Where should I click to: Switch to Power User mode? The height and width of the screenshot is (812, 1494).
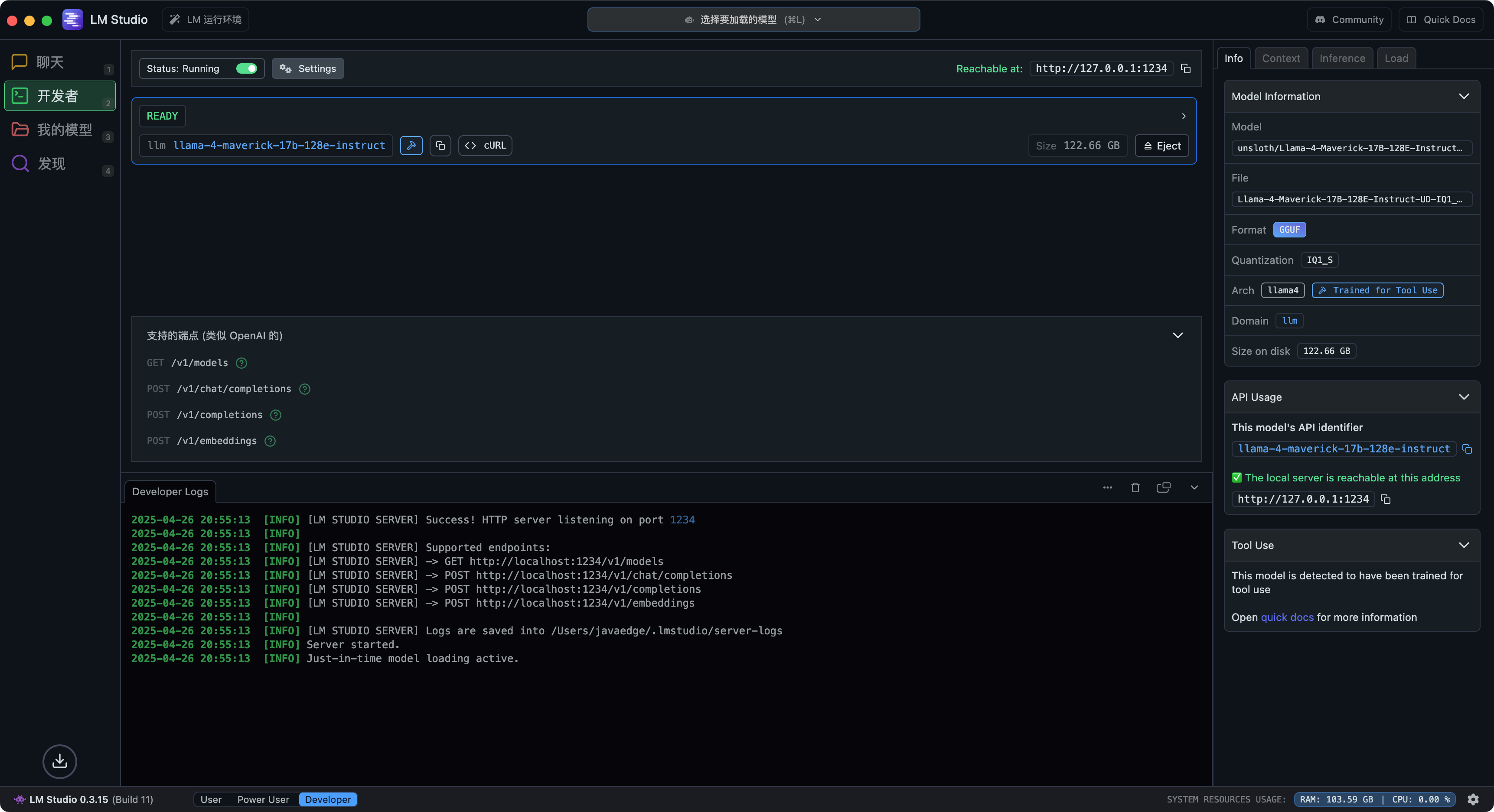tap(263, 799)
